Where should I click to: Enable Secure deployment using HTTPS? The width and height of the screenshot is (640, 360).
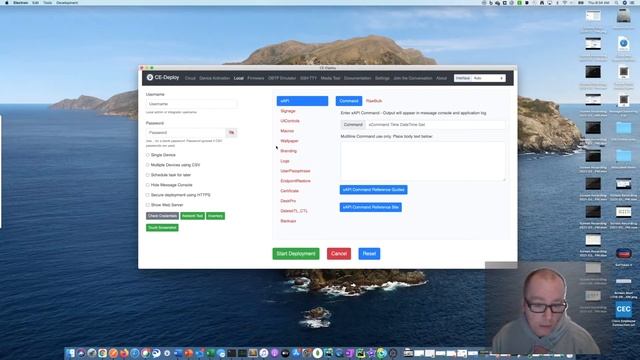coord(148,195)
